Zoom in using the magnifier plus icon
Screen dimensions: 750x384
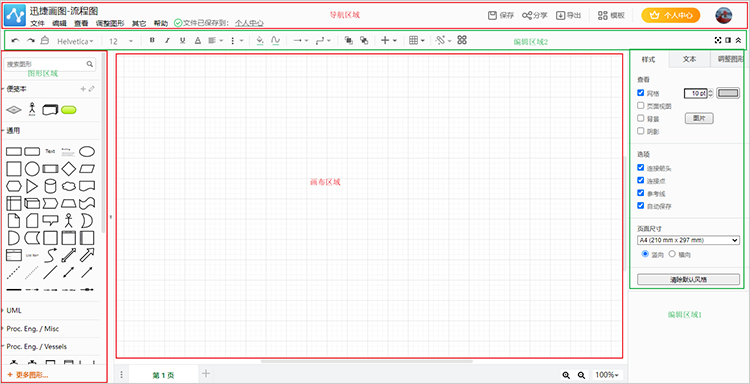tap(566, 375)
